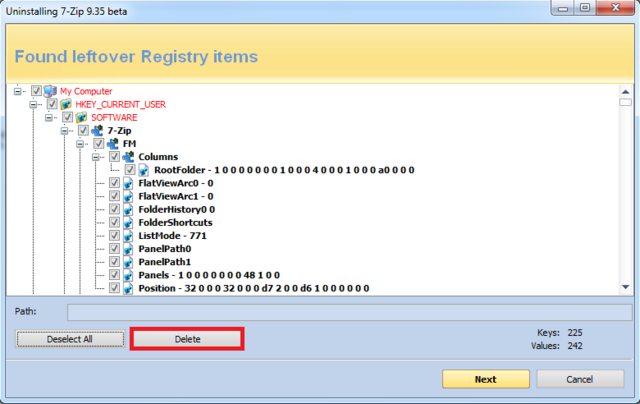Uncheck the PanelPath1 checkbox
The height and width of the screenshot is (404, 640).
(114, 261)
